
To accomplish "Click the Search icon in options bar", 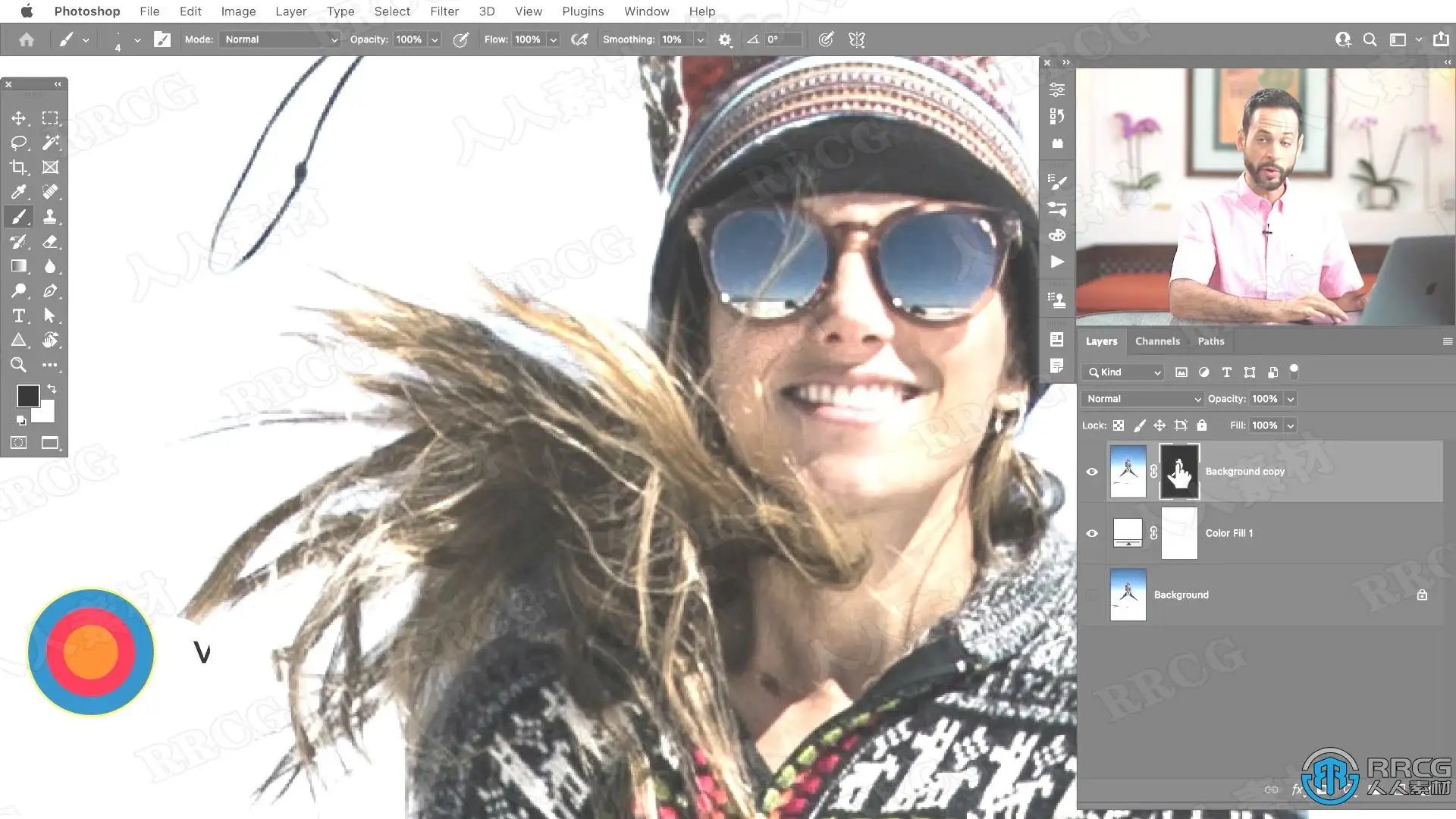I will pos(1370,39).
